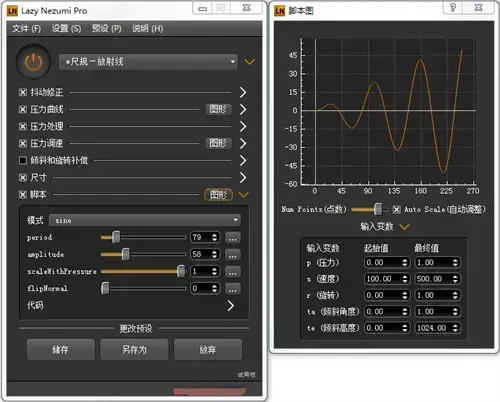Image resolution: width=500 pixels, height=402 pixels.
Task: Click the s (速度) 起始值 input field
Action: (387, 279)
